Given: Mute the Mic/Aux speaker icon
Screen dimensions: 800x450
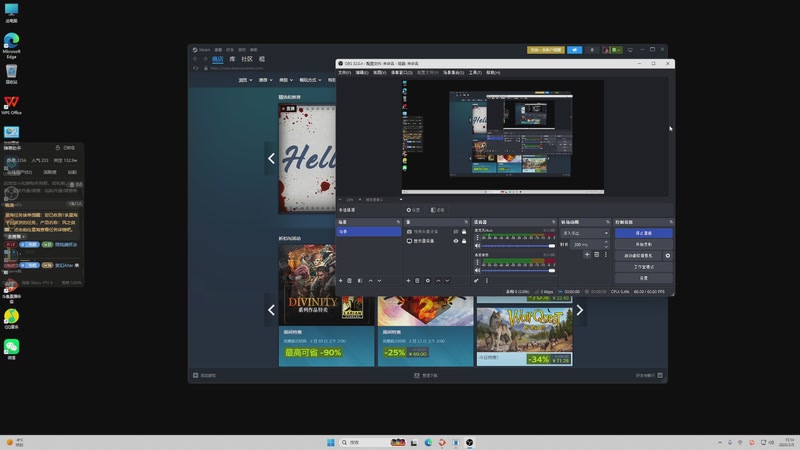Looking at the screenshot, I should (478, 246).
